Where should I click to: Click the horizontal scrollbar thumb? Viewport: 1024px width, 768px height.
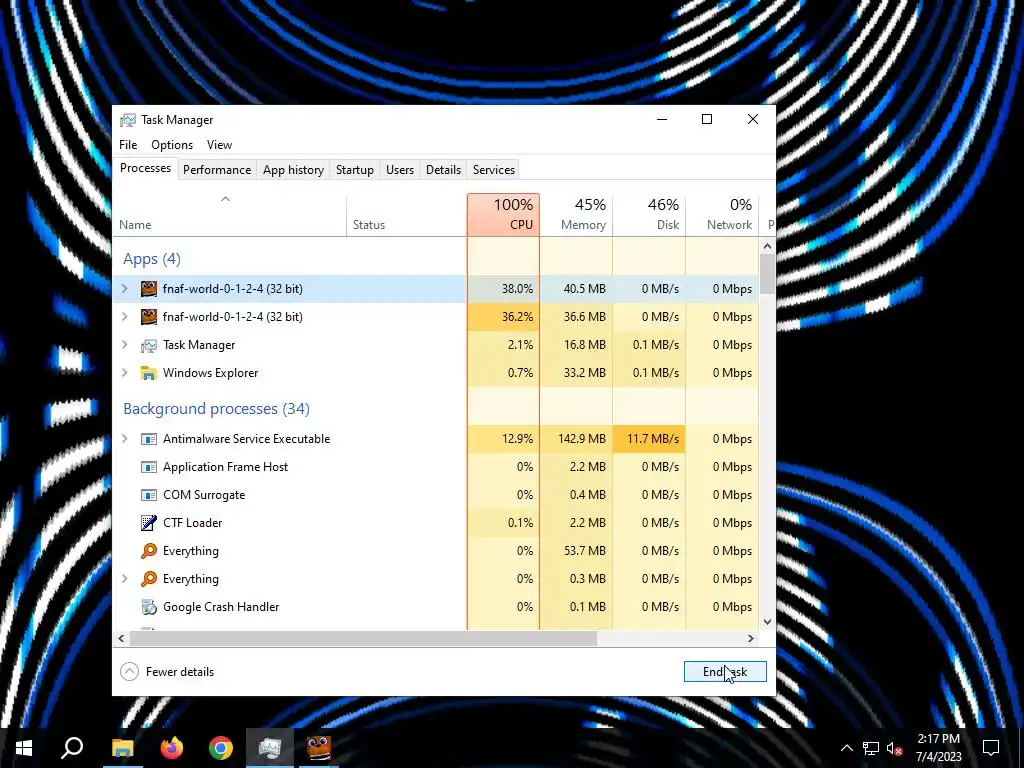pyautogui.click(x=362, y=638)
